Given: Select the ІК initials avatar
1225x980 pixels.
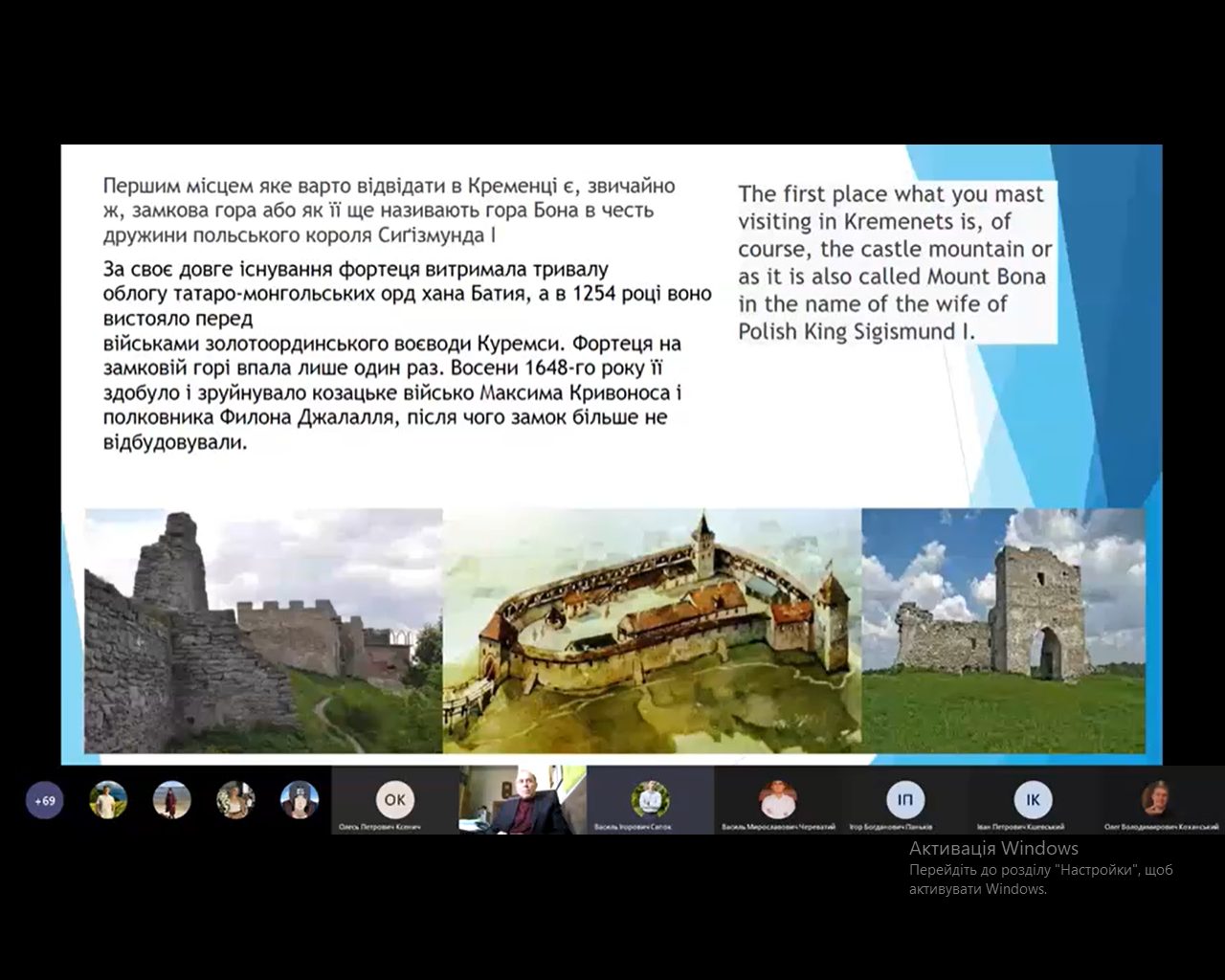Looking at the screenshot, I should click(1034, 798).
